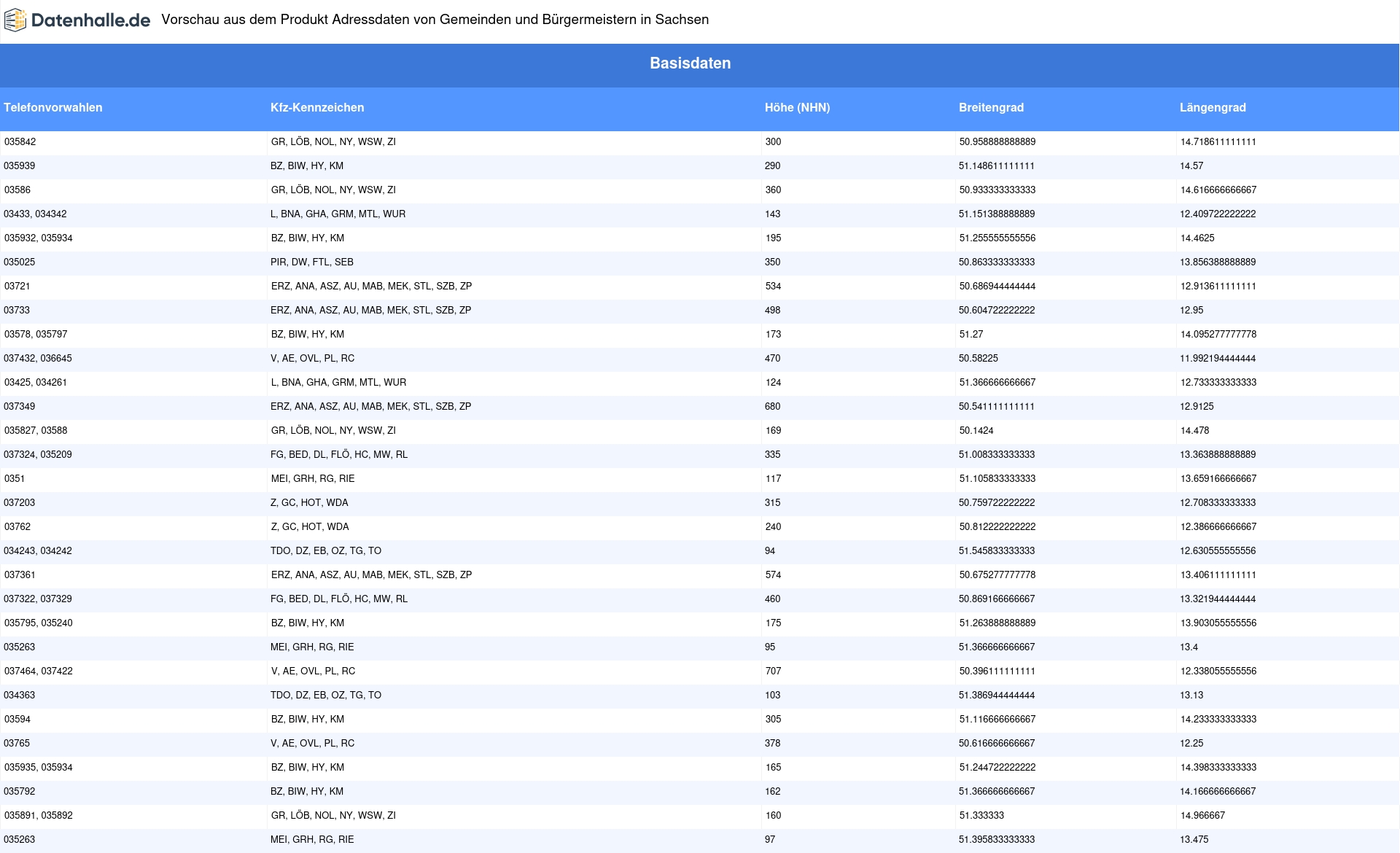Screen dimensions: 1400x853
Task: Click longitude value 14.966667
Action: [1202, 816]
